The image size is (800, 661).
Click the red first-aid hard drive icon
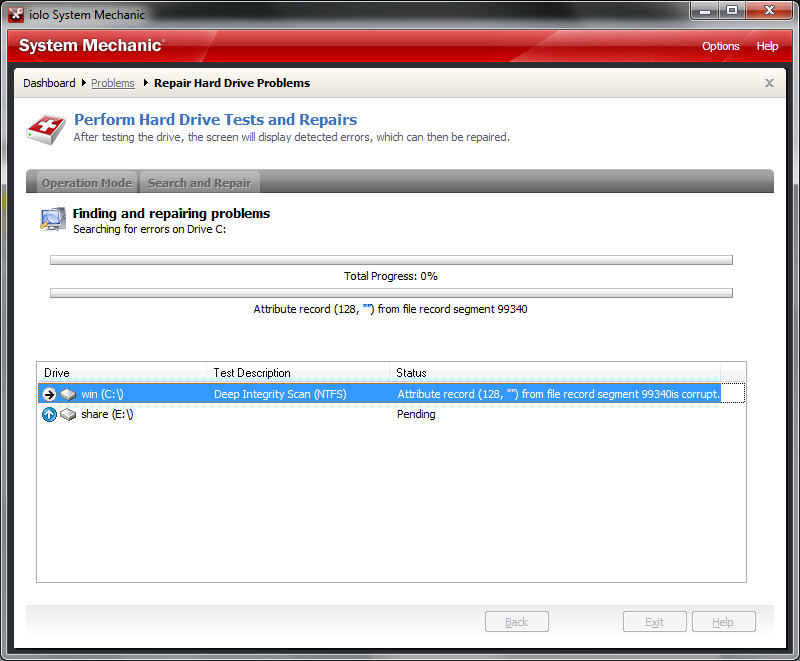(45, 128)
